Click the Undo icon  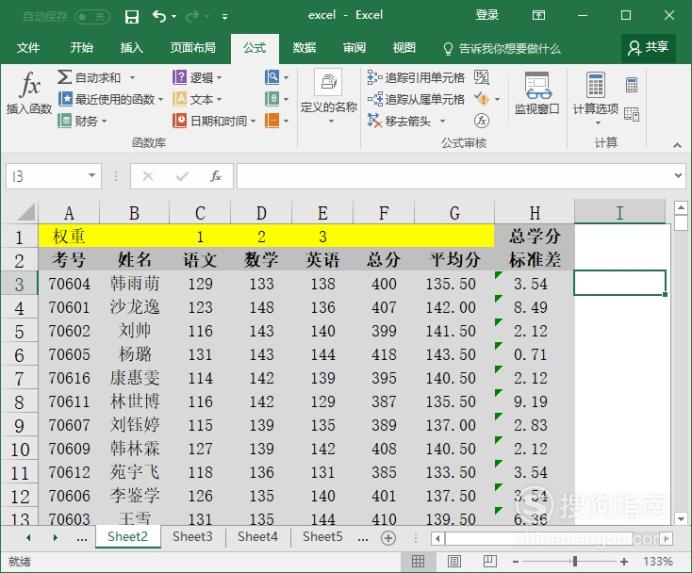(159, 16)
